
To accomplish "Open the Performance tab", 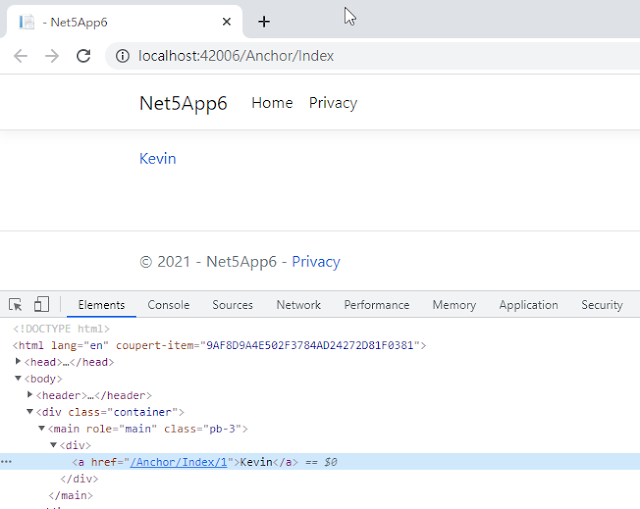I will point(377,305).
